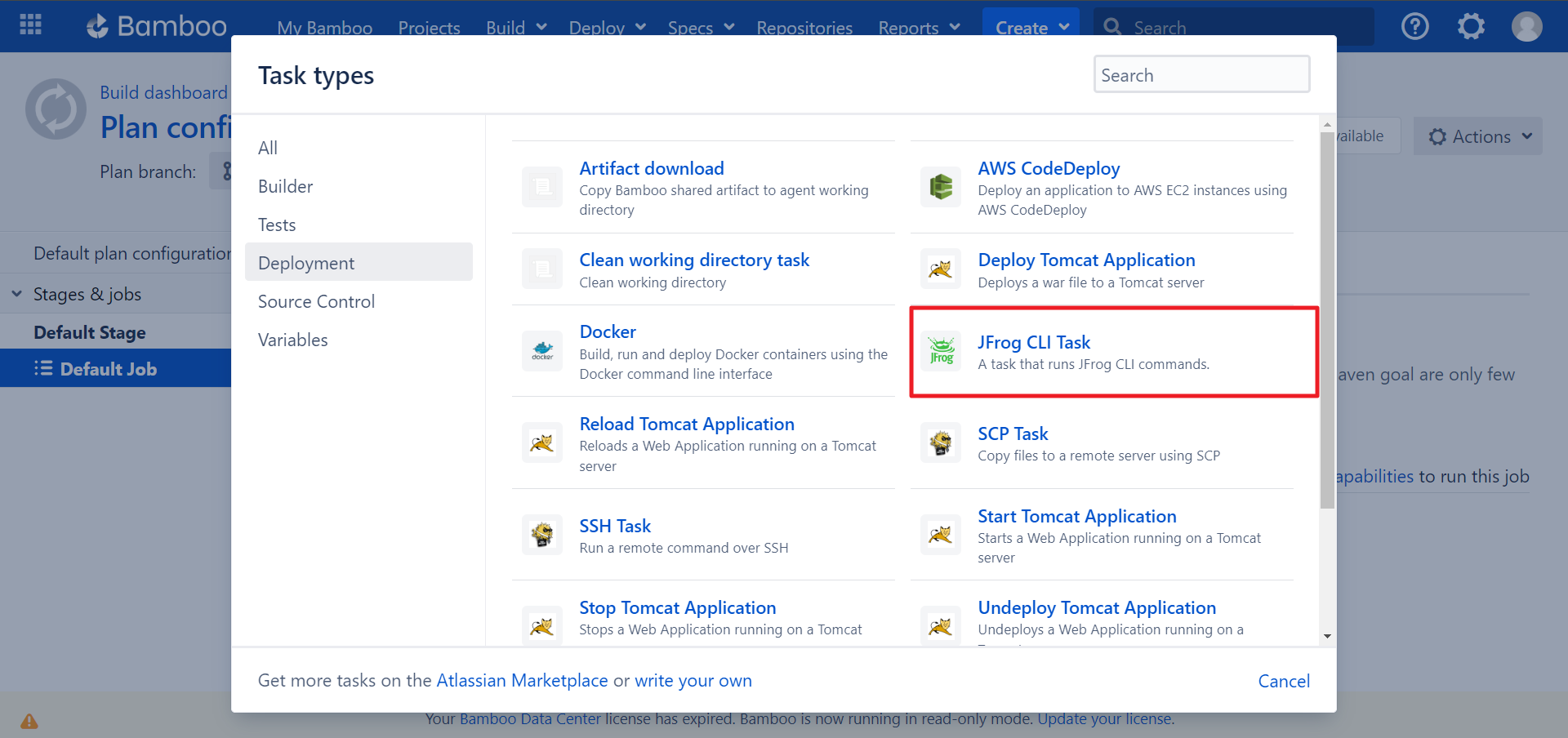Select Default Job in the sidebar
Image resolution: width=1568 pixels, height=738 pixels.
click(109, 369)
